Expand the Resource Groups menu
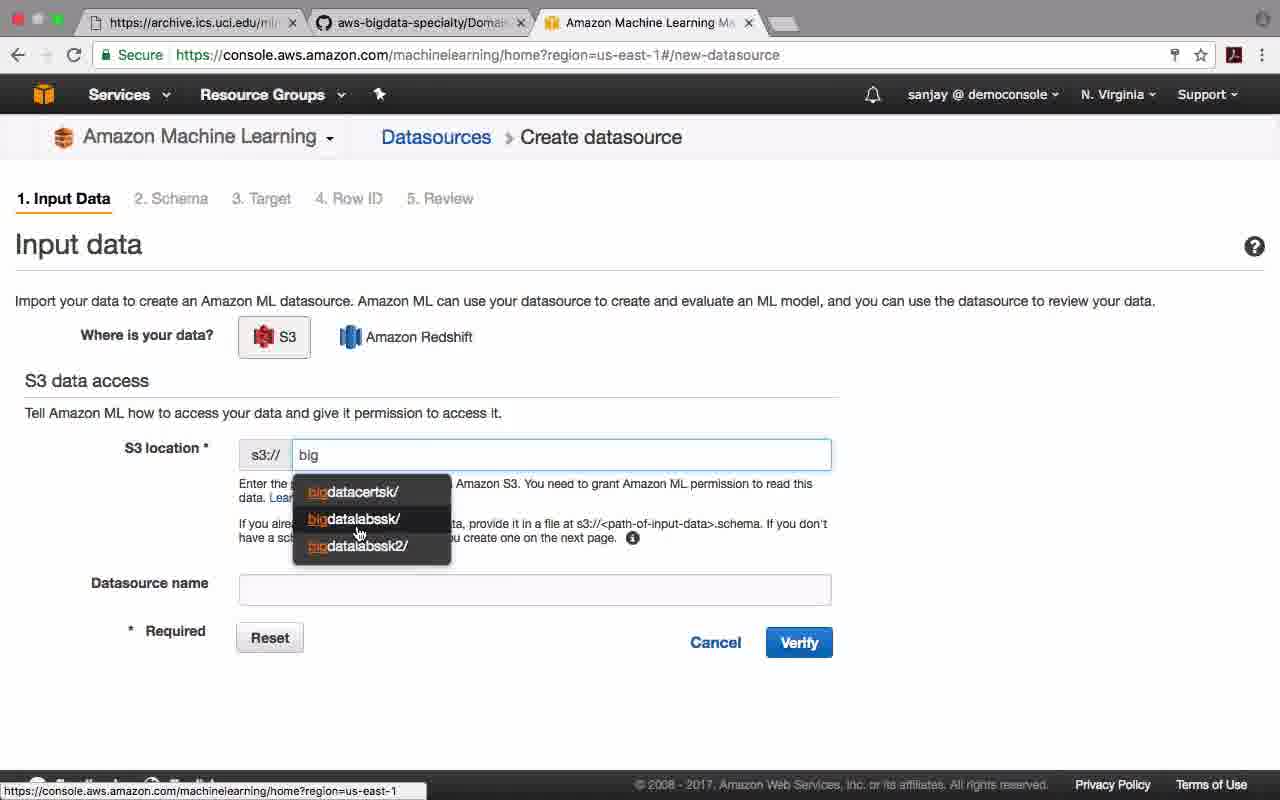The width and height of the screenshot is (1280, 800). (x=273, y=94)
